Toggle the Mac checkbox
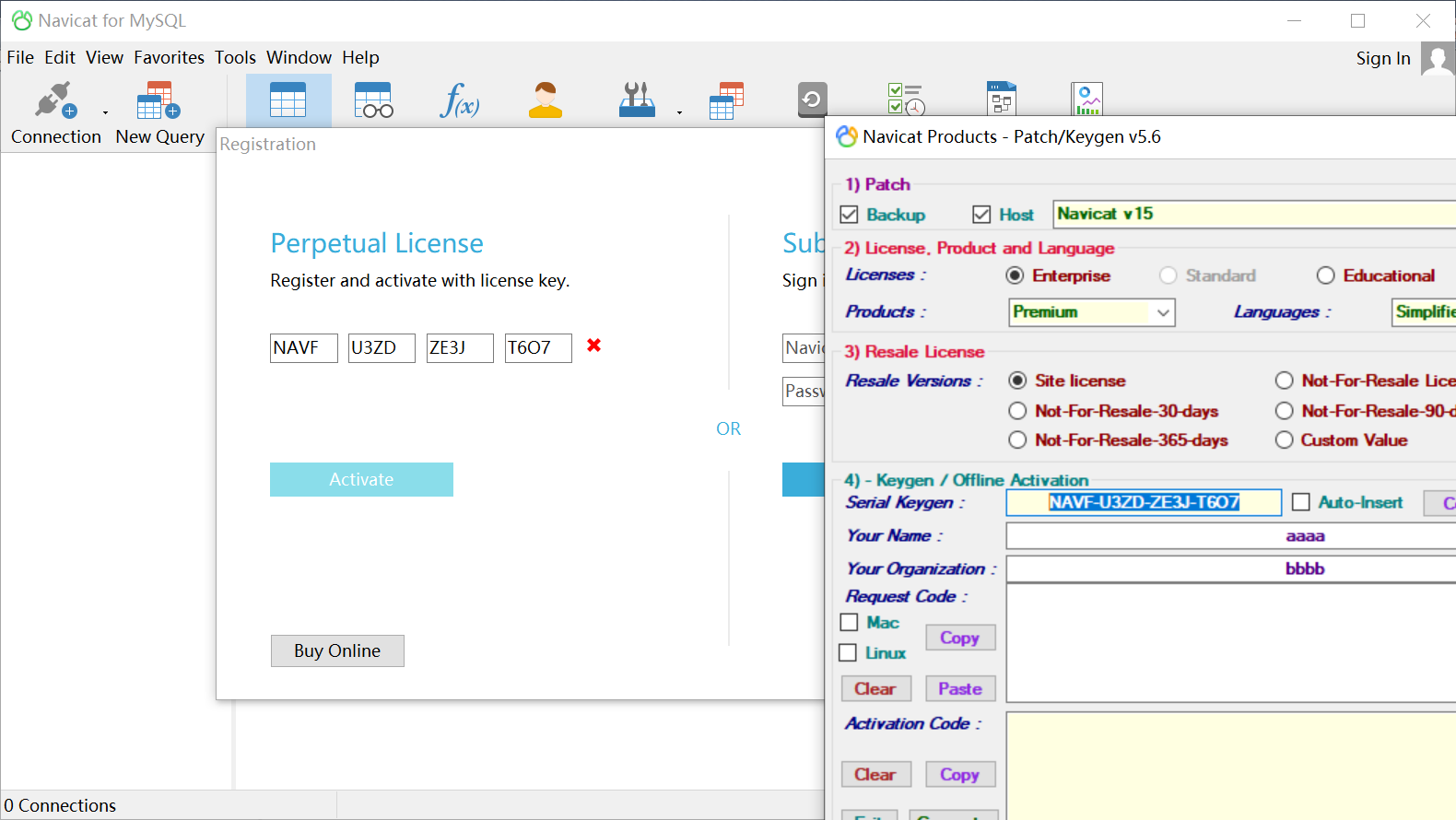This screenshot has width=1456, height=820. (x=850, y=623)
